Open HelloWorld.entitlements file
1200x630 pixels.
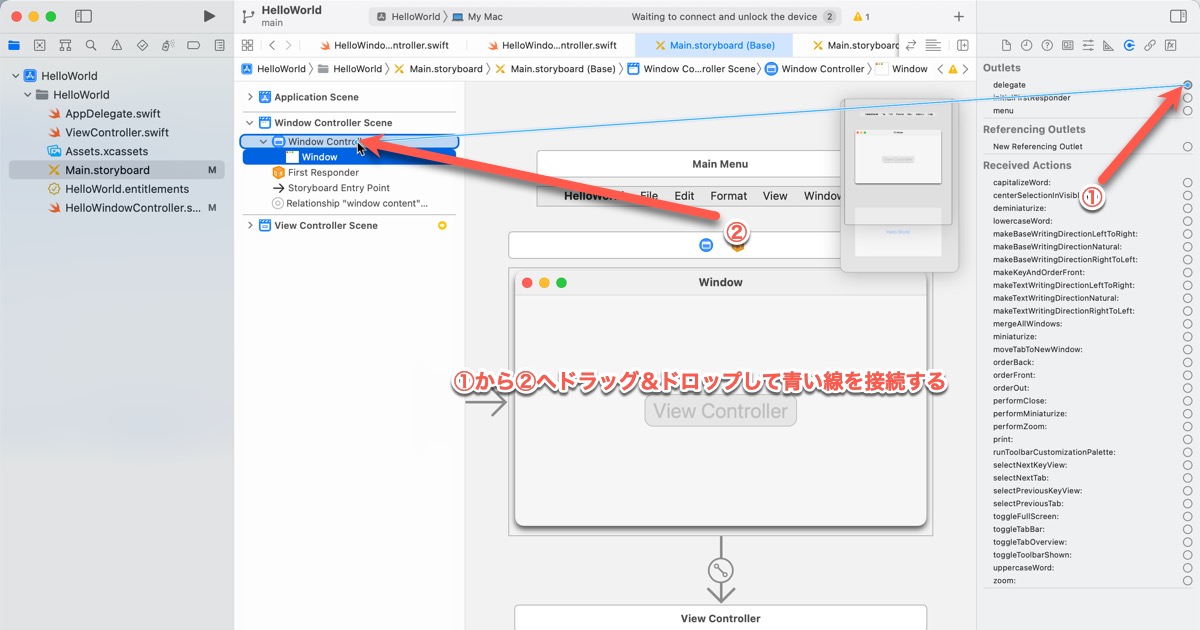(x=127, y=189)
